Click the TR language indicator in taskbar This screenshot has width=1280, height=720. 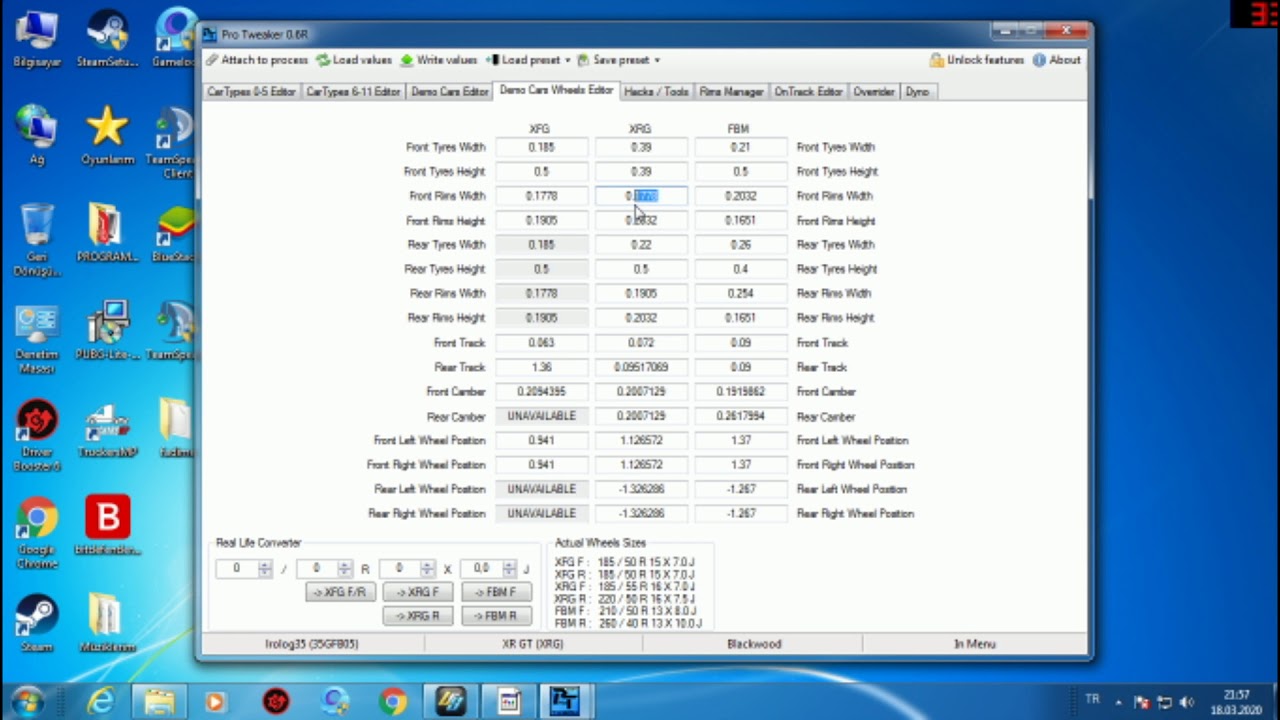click(x=1092, y=699)
